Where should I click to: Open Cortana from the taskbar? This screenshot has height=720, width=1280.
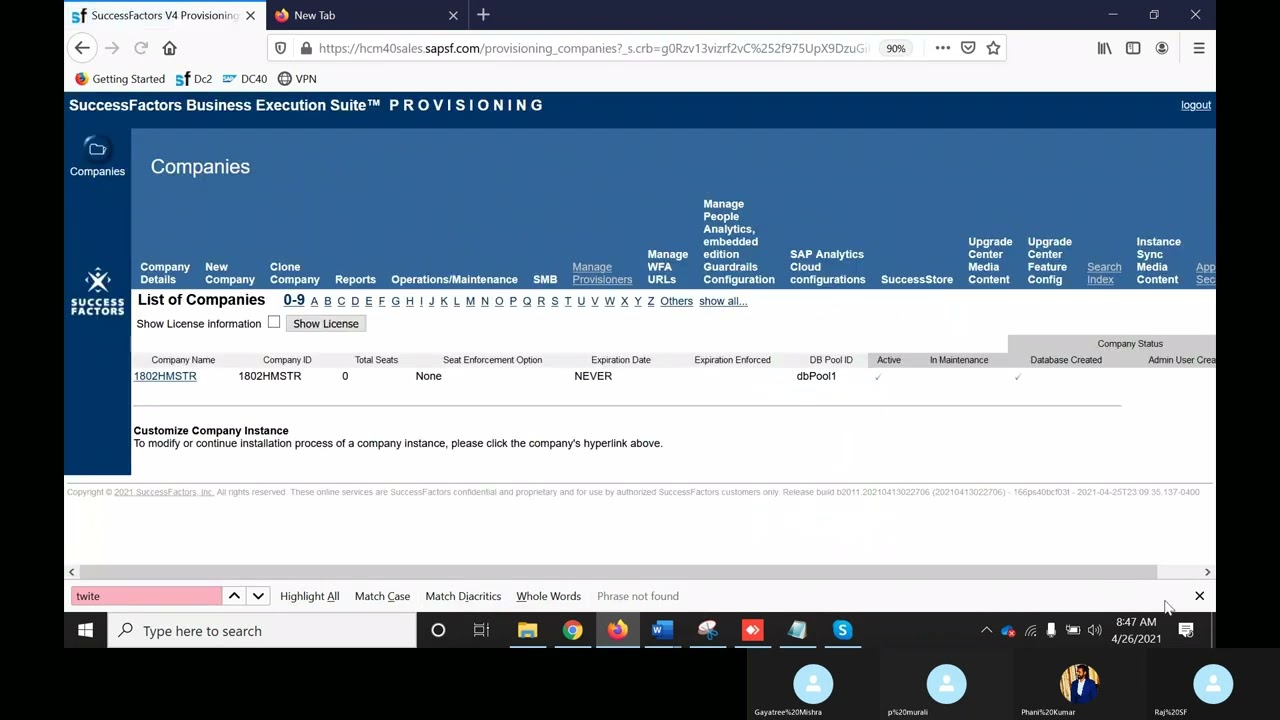coord(438,631)
